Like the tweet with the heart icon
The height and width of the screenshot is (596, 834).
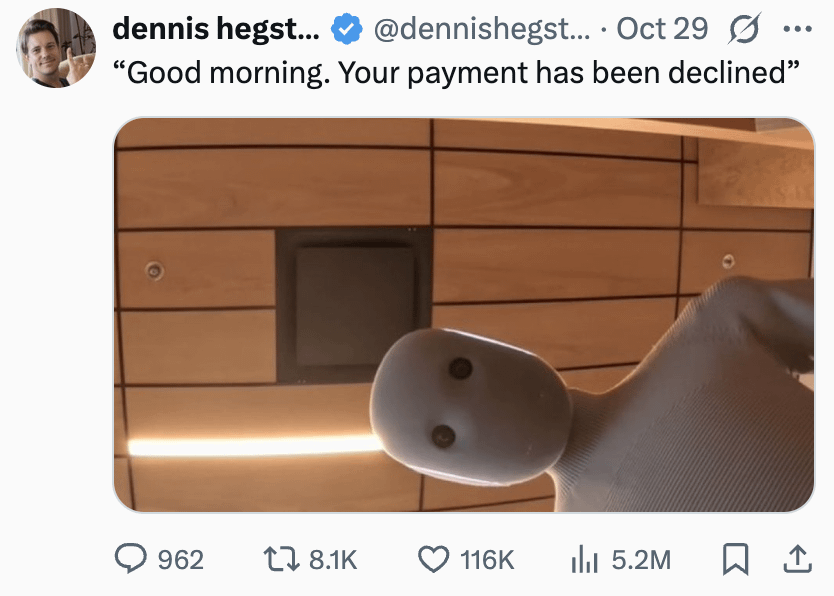[x=433, y=559]
